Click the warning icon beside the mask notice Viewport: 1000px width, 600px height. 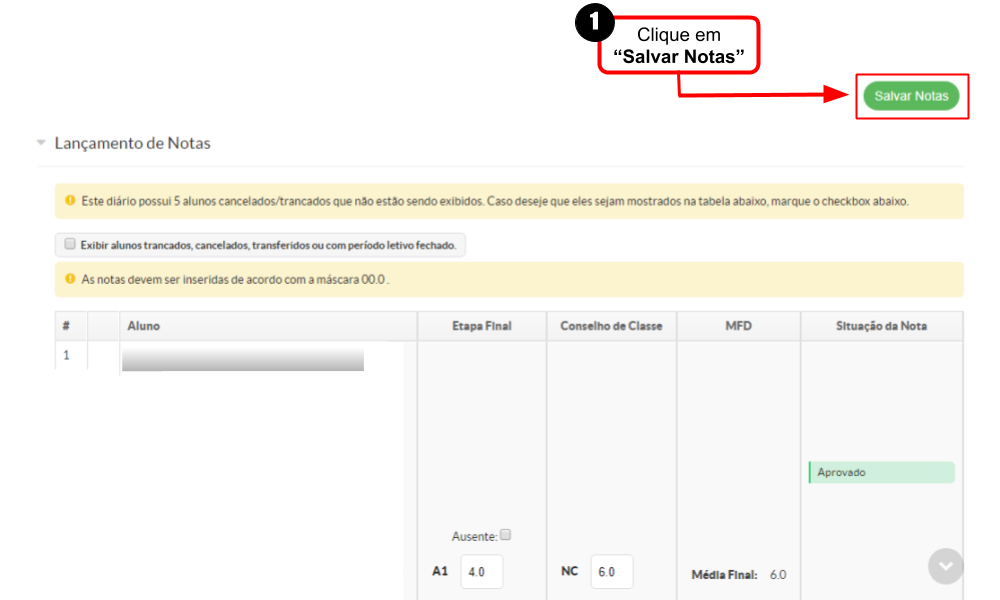click(x=70, y=279)
